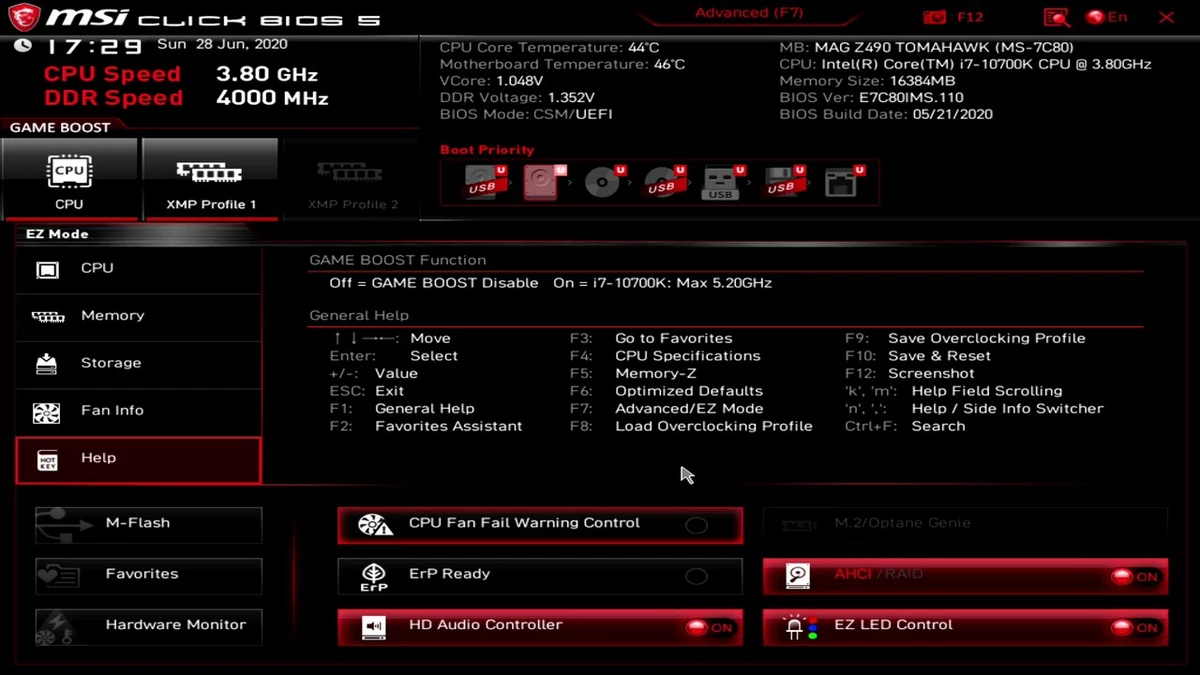This screenshot has height=675, width=1200.
Task: Click the Fan Info fan icon
Action: pyautogui.click(x=47, y=412)
